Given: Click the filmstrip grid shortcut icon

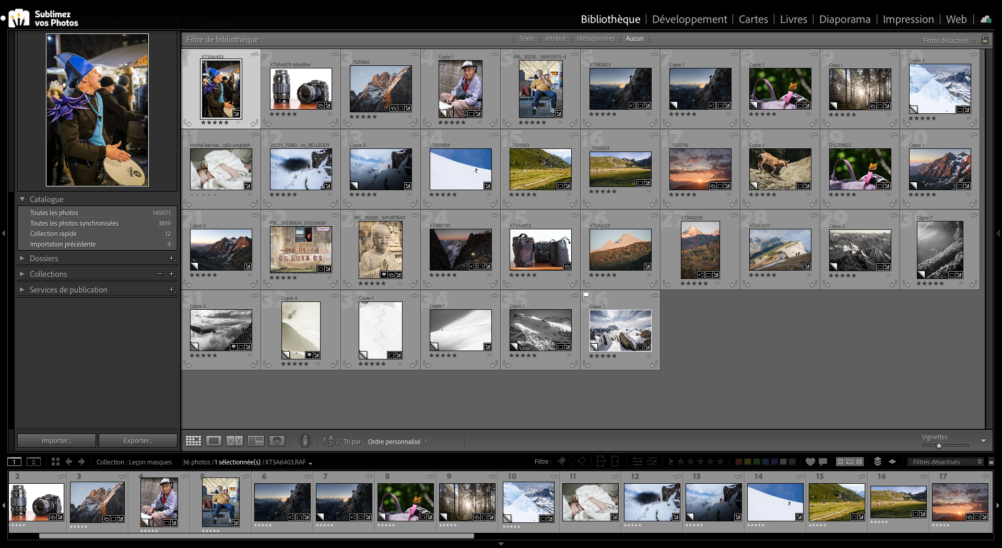Looking at the screenshot, I should coord(56,462).
